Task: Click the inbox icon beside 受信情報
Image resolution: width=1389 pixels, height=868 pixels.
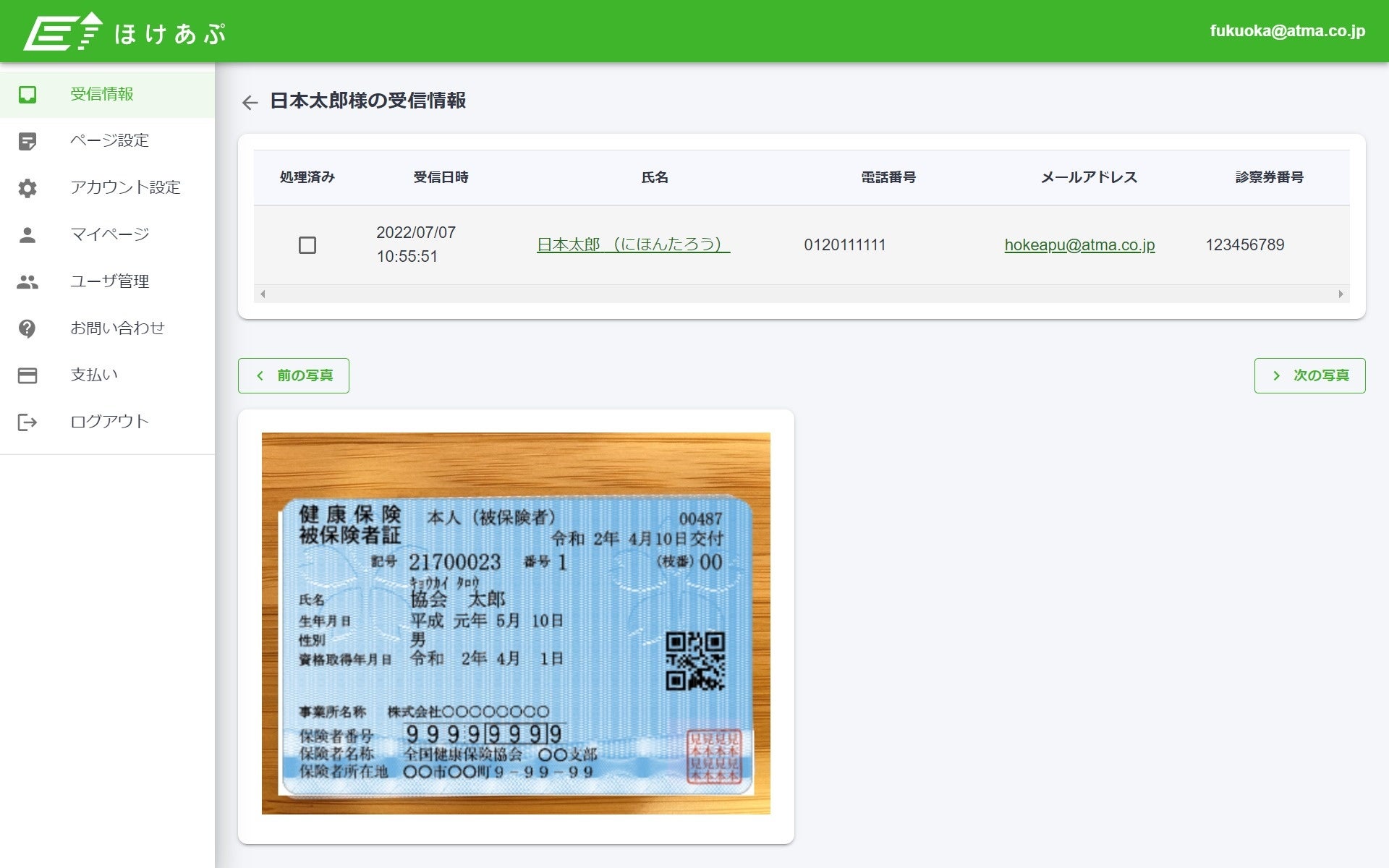Action: click(x=27, y=95)
